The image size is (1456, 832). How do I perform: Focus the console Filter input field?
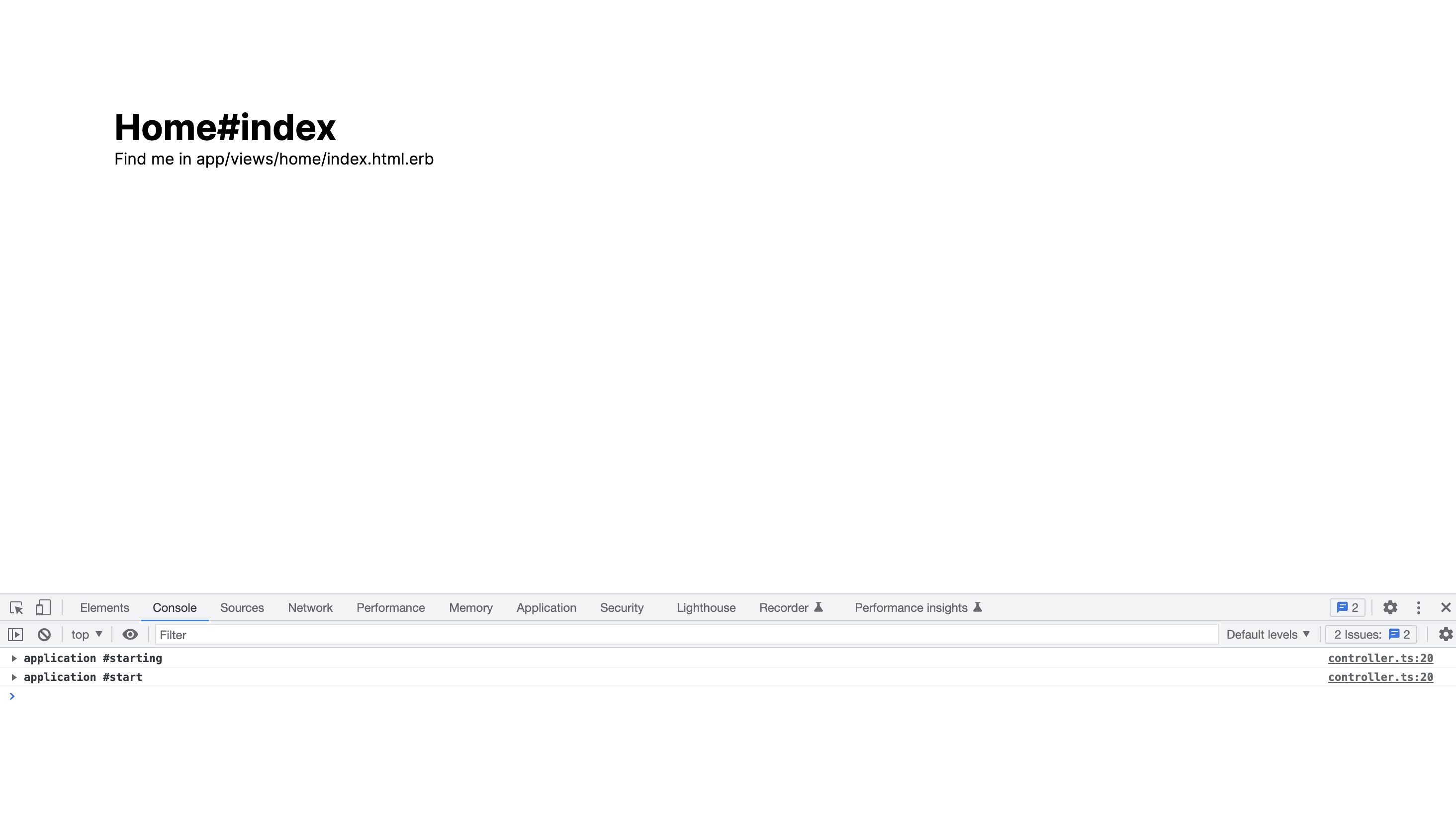(686, 634)
